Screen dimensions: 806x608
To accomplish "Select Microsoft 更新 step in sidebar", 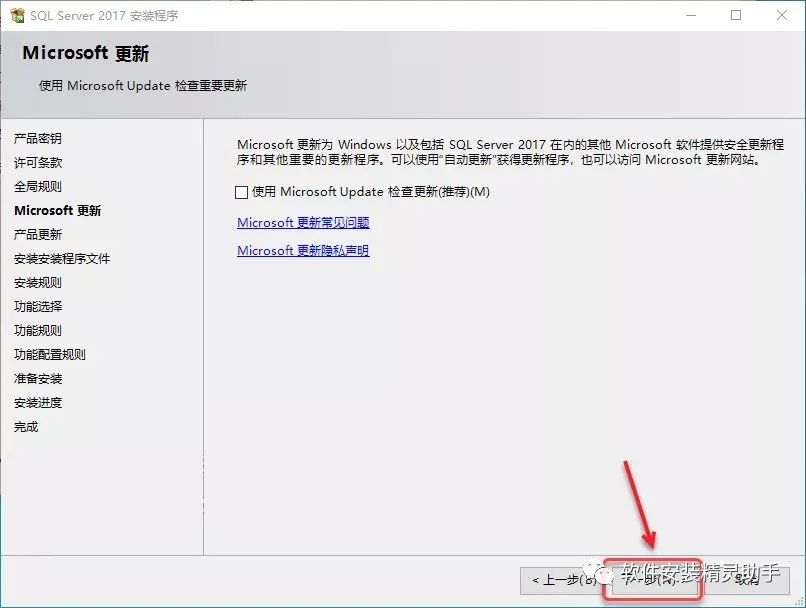I will point(58,210).
